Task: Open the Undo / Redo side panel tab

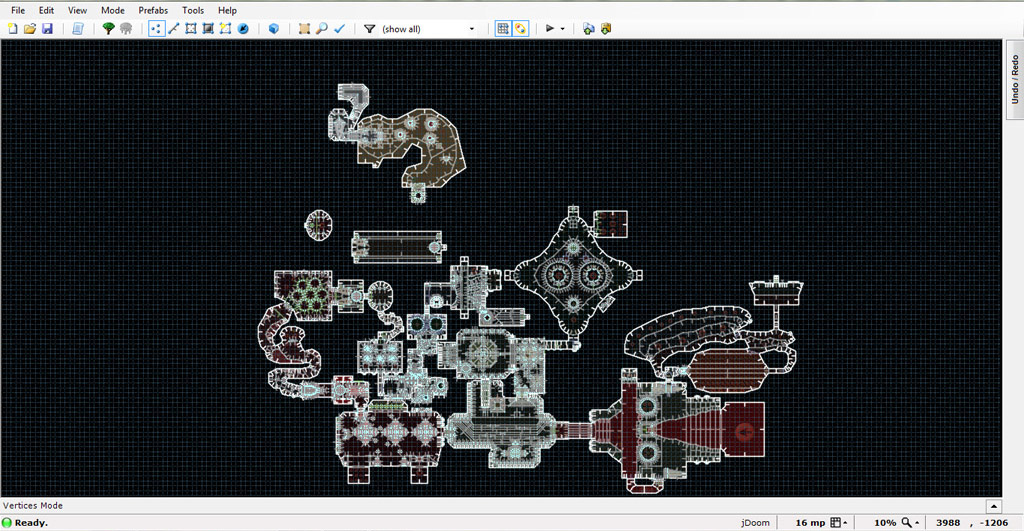Action: 1014,79
